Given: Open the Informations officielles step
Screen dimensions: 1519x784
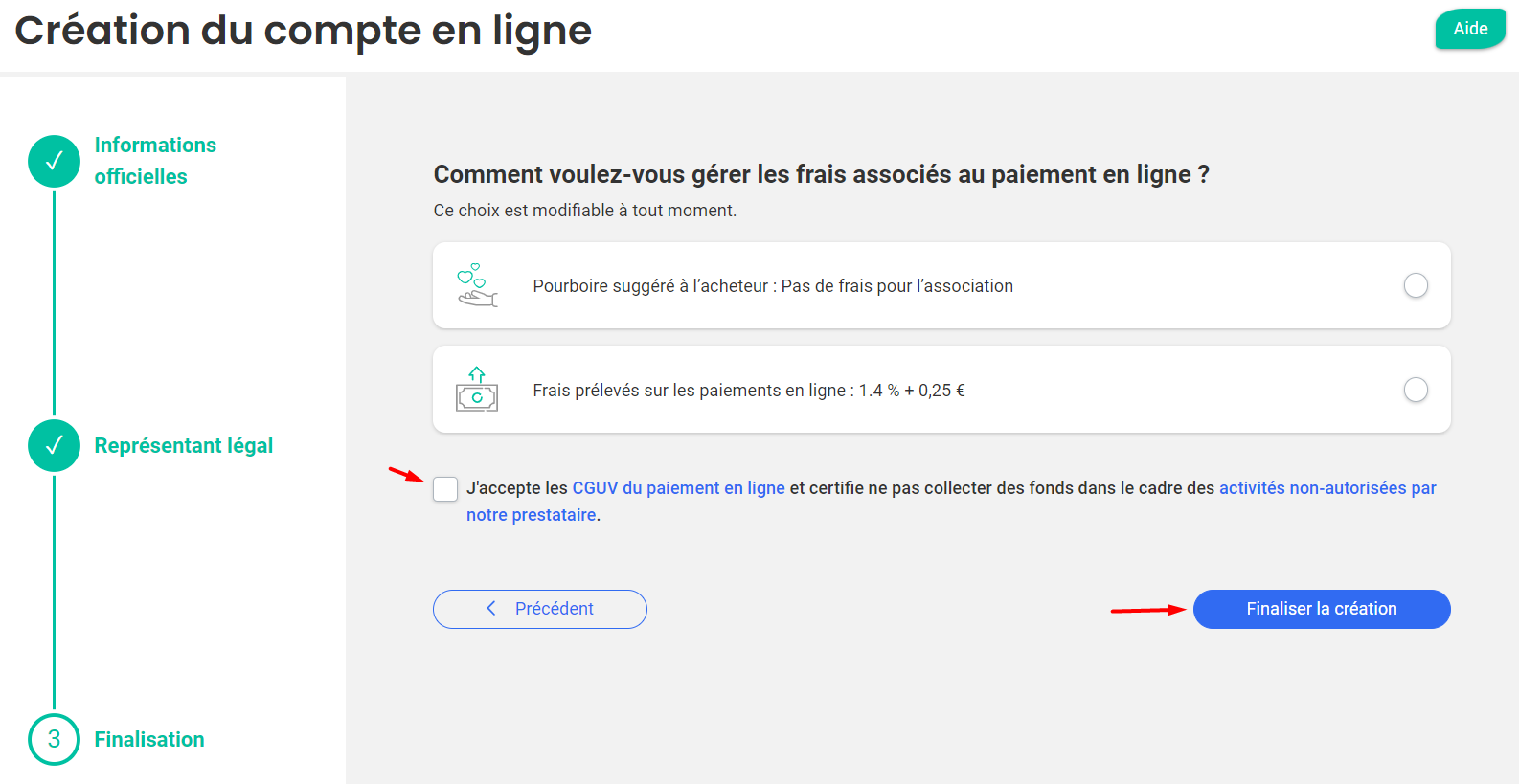Looking at the screenshot, I should coord(155,161).
